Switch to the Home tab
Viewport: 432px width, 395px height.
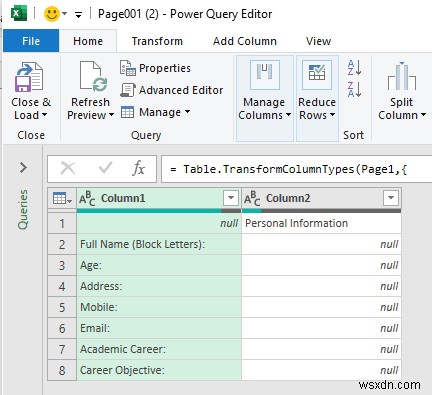pos(88,41)
